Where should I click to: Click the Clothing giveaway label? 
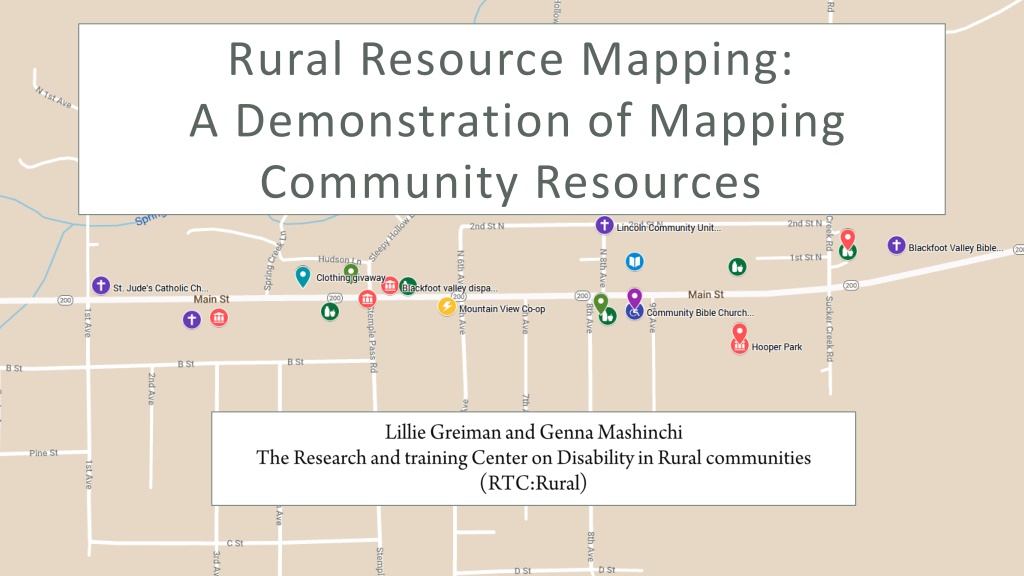pyautogui.click(x=351, y=278)
